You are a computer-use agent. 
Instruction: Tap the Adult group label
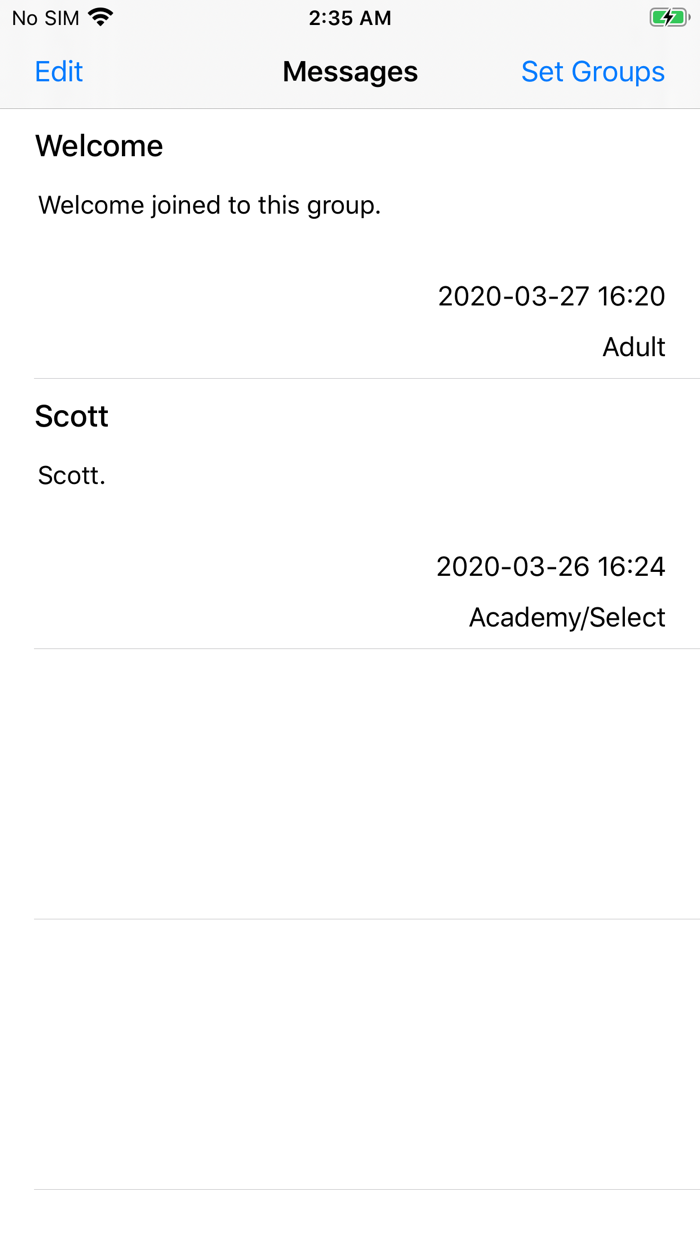pos(634,347)
